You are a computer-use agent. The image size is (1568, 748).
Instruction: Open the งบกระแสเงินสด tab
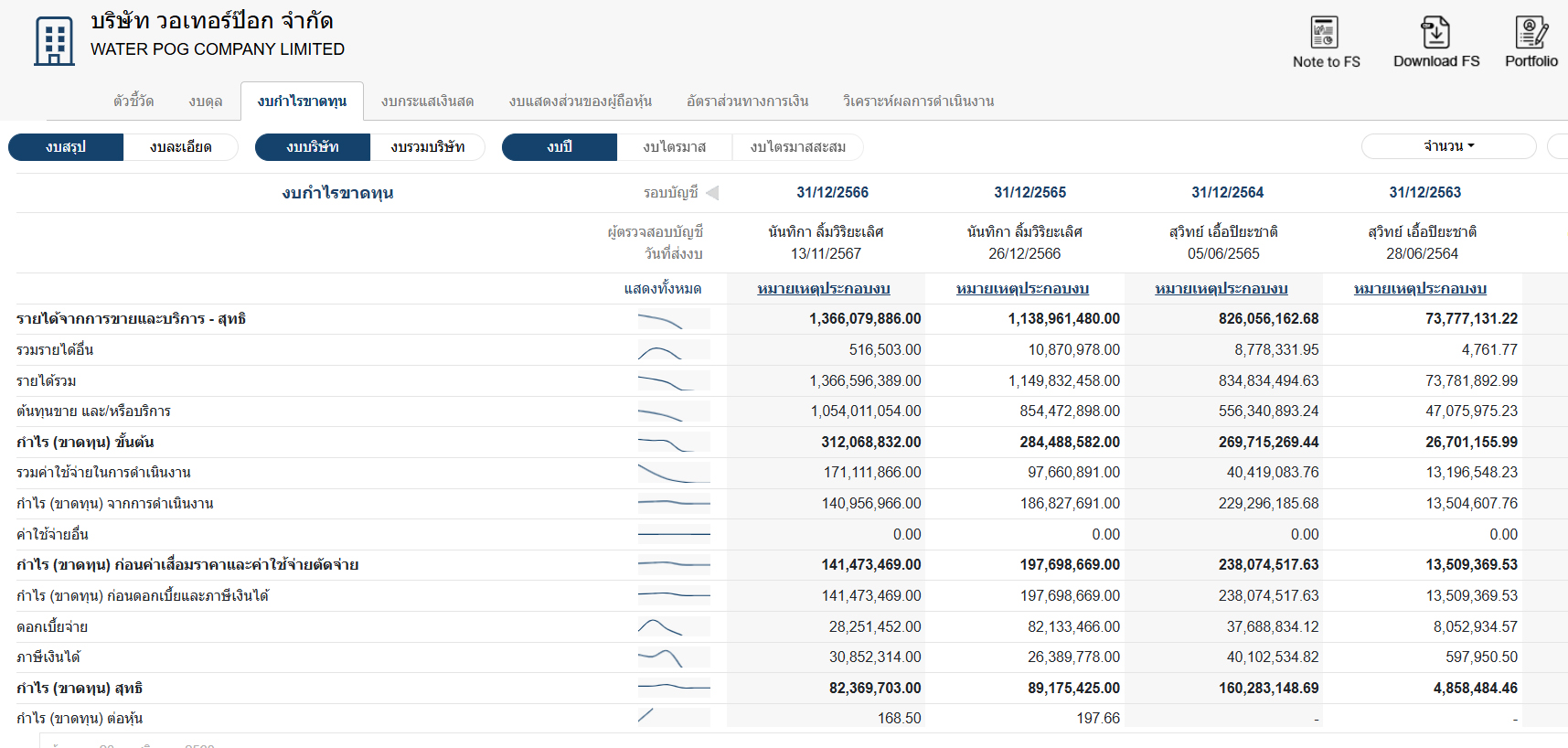(427, 102)
